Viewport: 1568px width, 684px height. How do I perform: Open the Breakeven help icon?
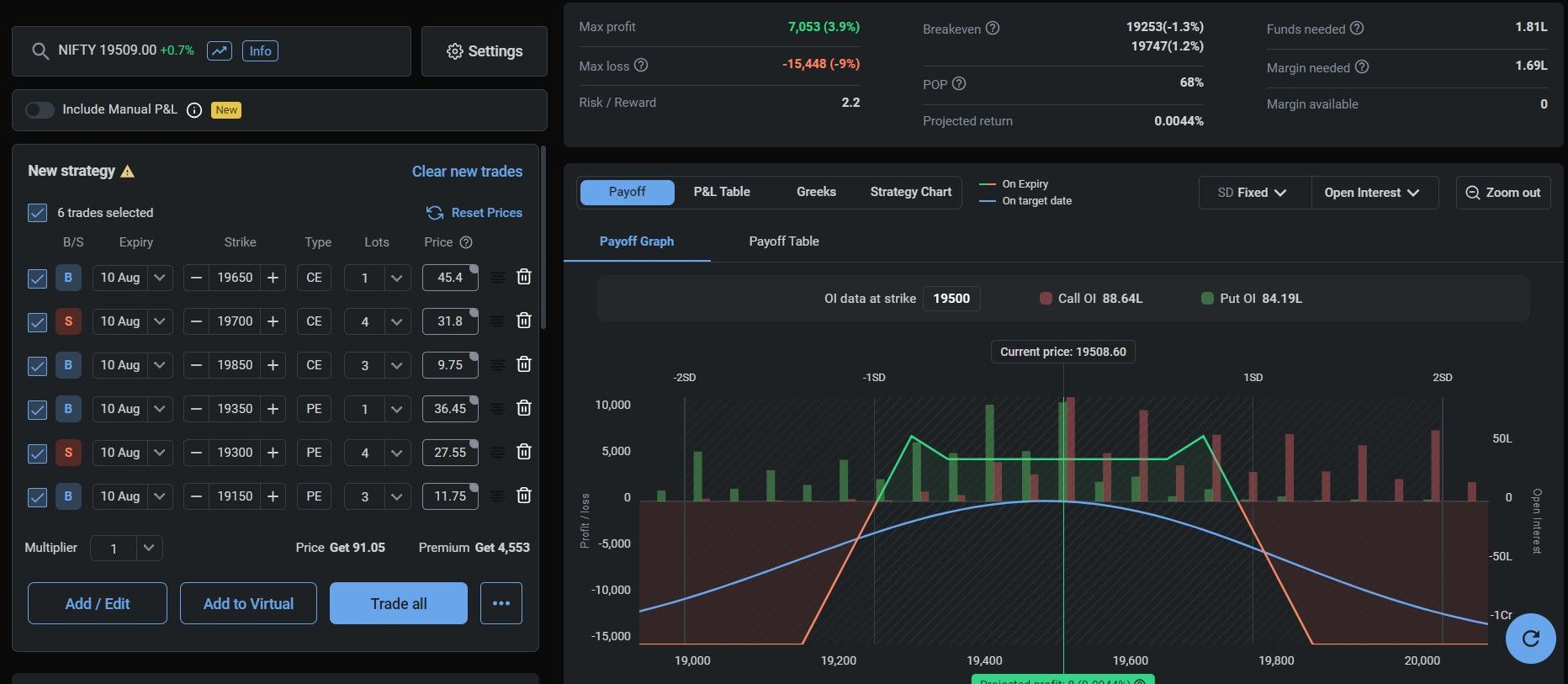point(993,29)
